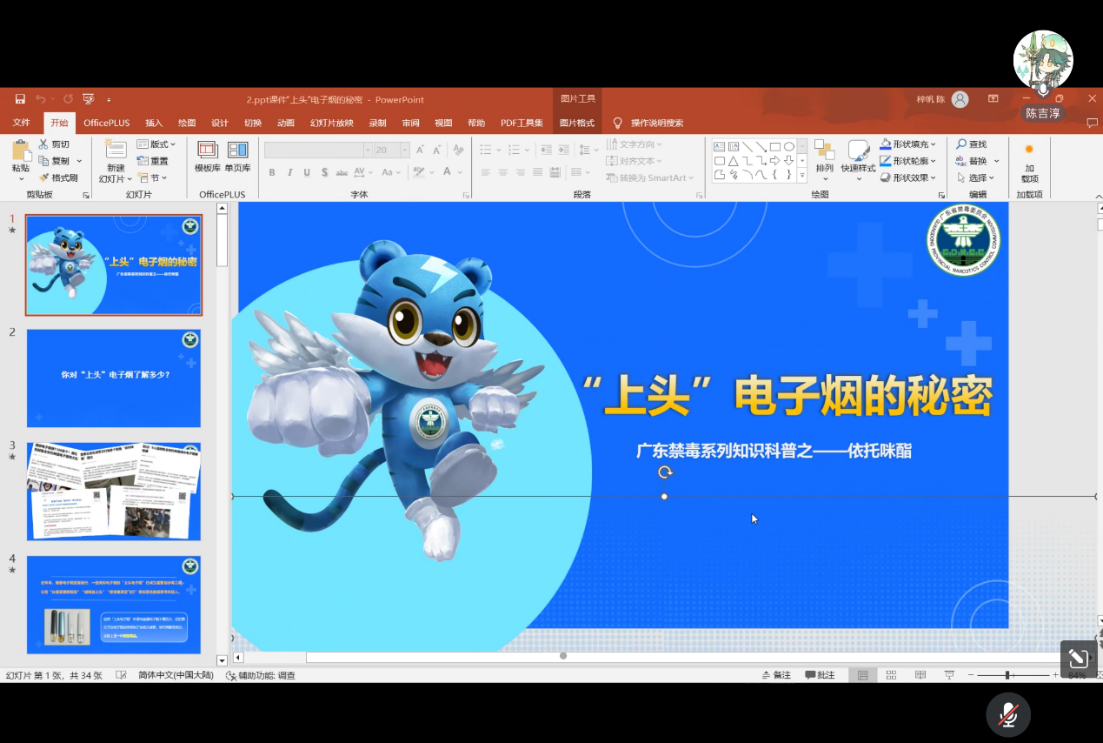The image size is (1103, 743).
Task: Switch to reading view in status bar
Action: (920, 675)
